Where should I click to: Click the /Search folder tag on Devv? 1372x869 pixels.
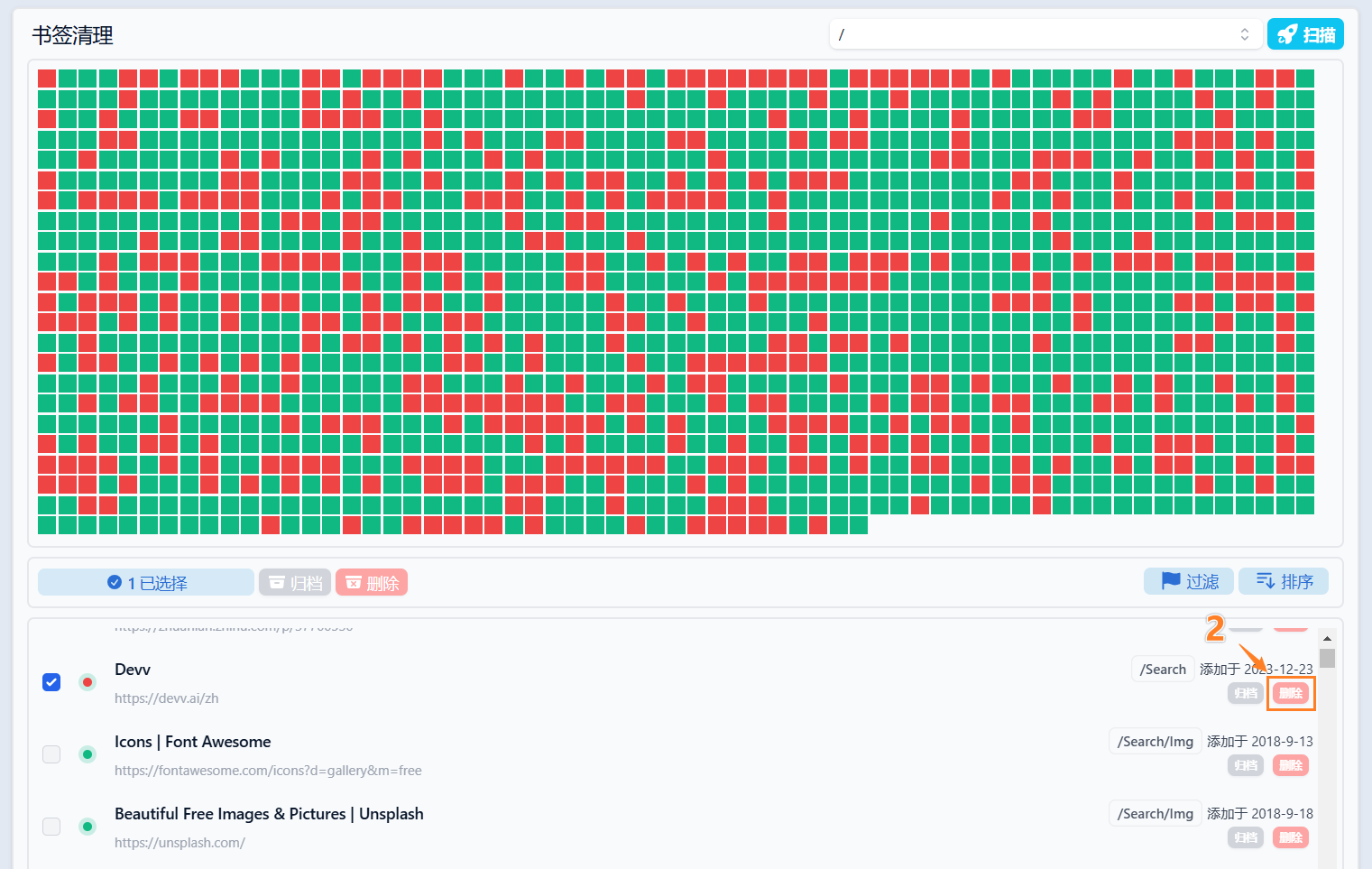pos(1163,670)
